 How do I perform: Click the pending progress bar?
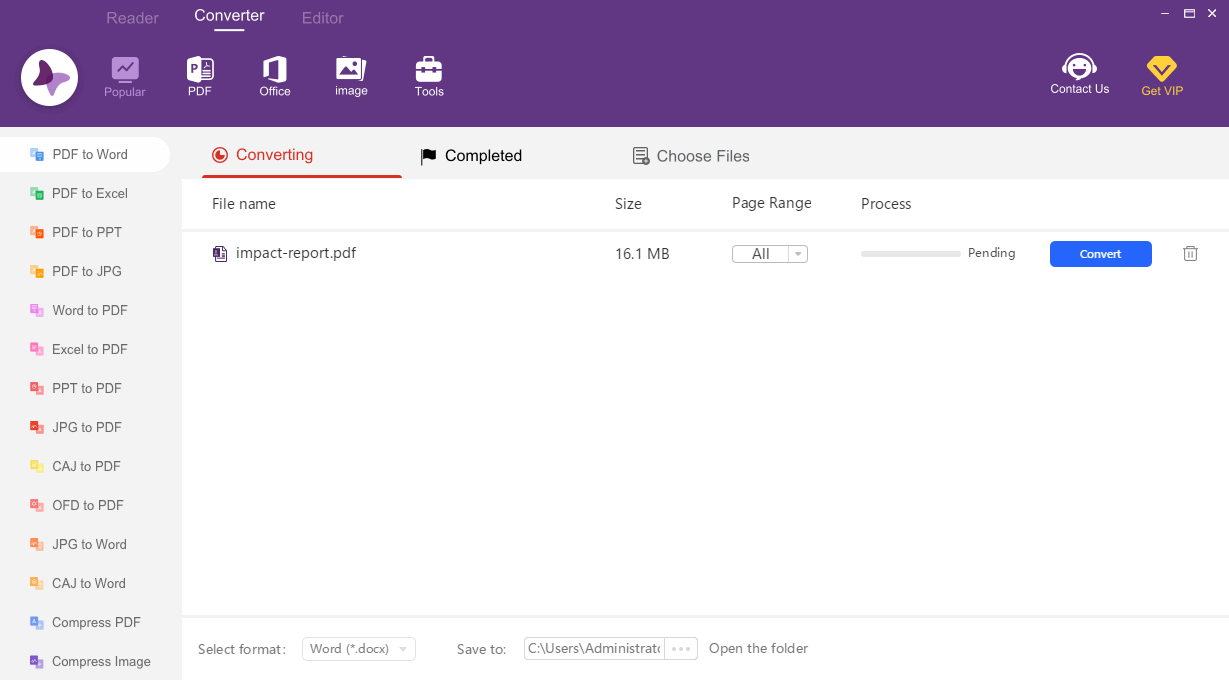click(910, 254)
